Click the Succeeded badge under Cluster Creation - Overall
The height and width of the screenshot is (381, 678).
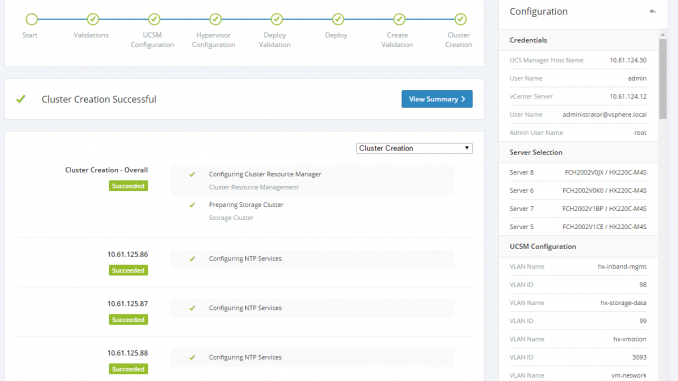coord(128,186)
